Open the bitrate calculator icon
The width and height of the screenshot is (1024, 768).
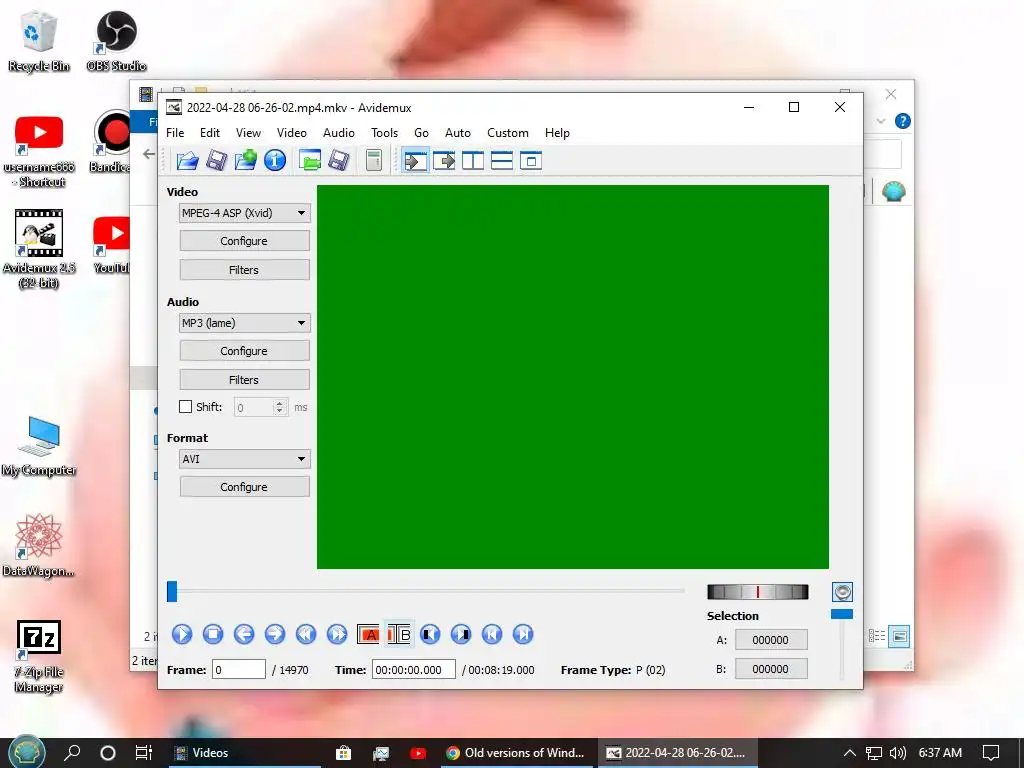click(x=374, y=160)
